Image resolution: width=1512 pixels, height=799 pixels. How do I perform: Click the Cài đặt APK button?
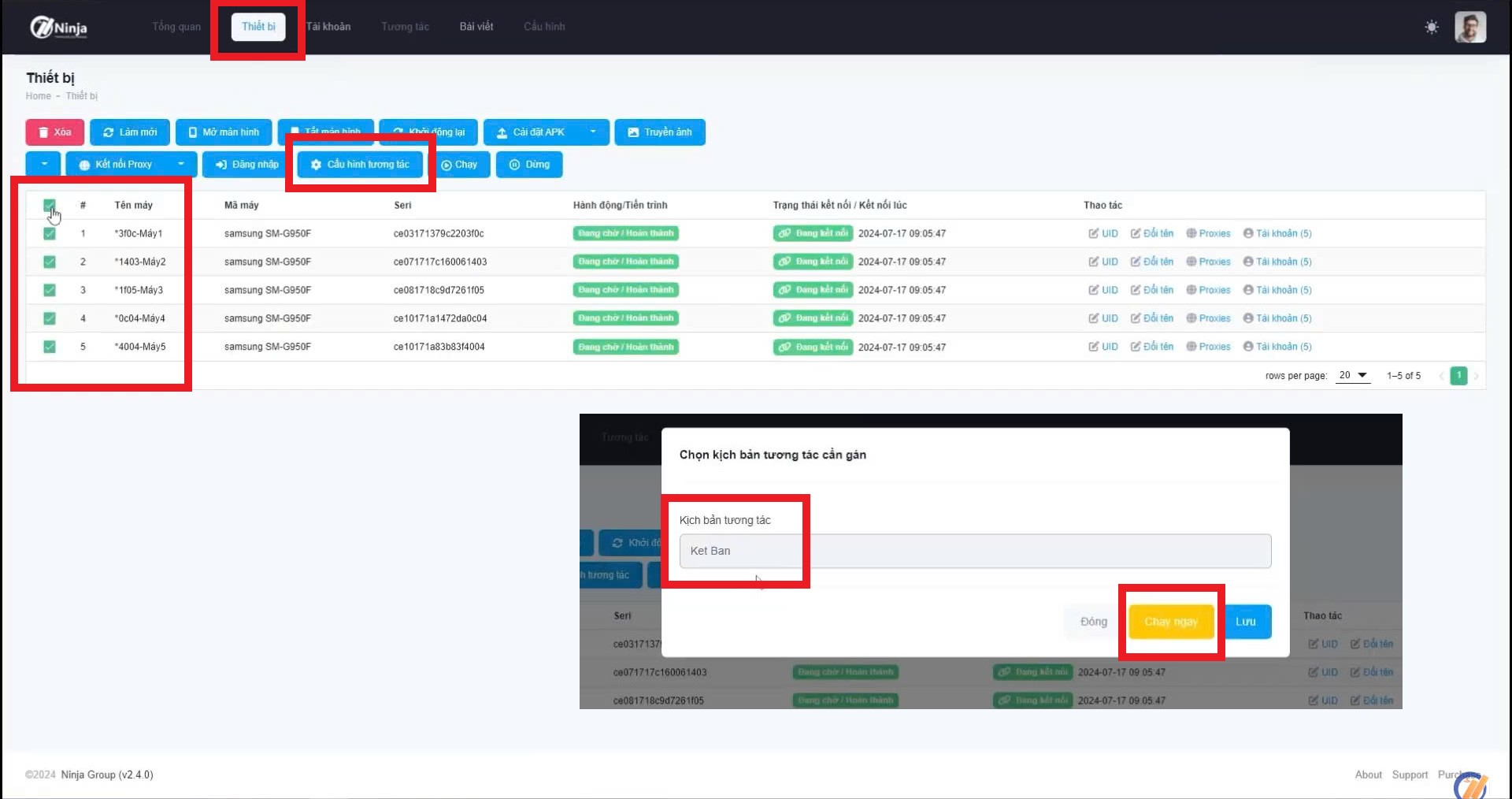pyautogui.click(x=531, y=132)
